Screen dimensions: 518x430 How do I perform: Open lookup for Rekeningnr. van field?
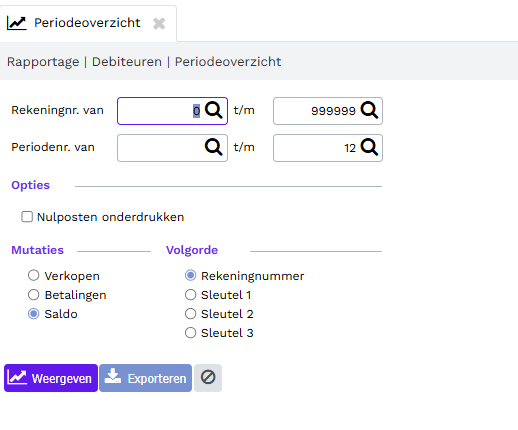pos(213,110)
